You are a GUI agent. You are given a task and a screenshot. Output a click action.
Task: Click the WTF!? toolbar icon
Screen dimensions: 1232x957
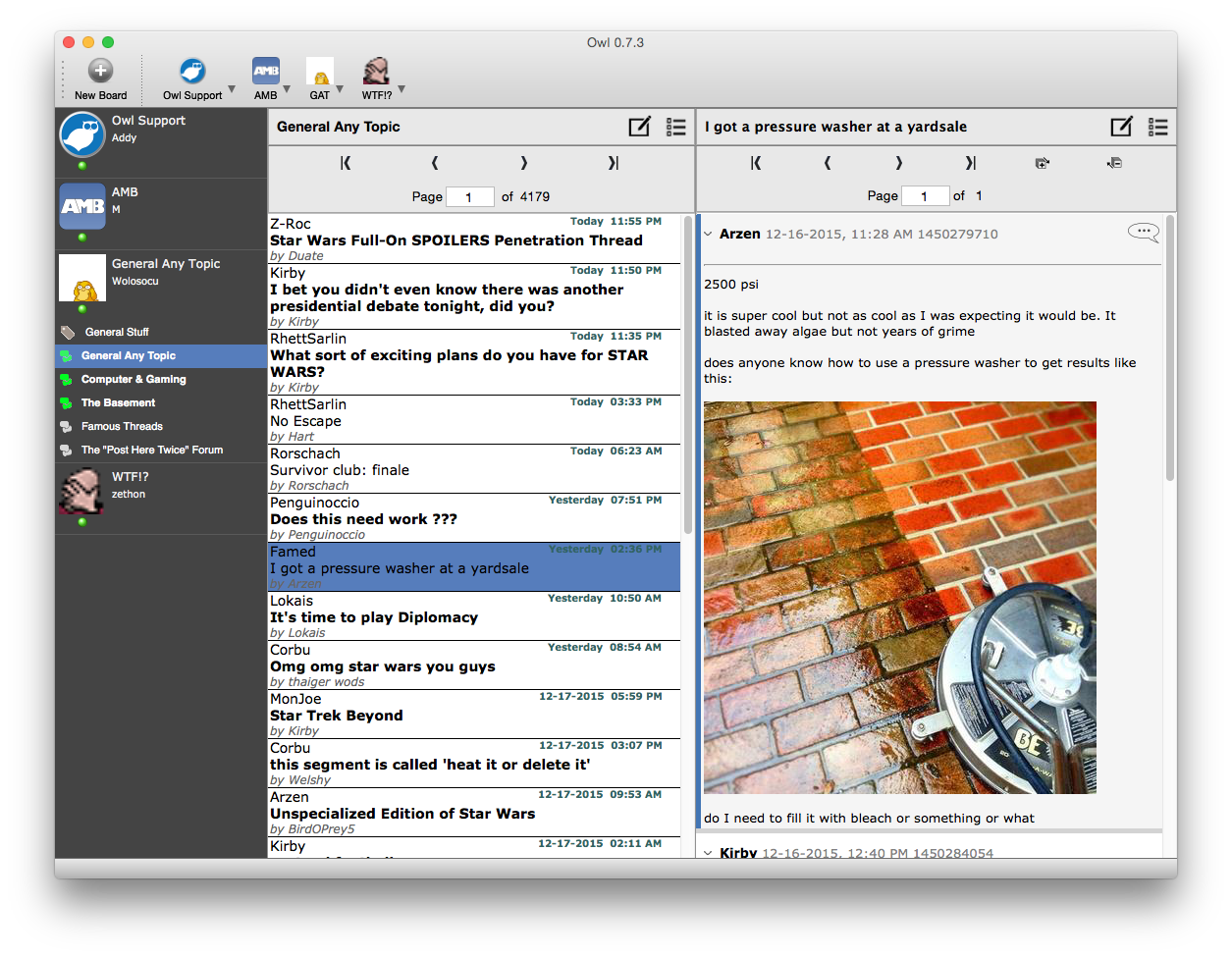pos(377,71)
